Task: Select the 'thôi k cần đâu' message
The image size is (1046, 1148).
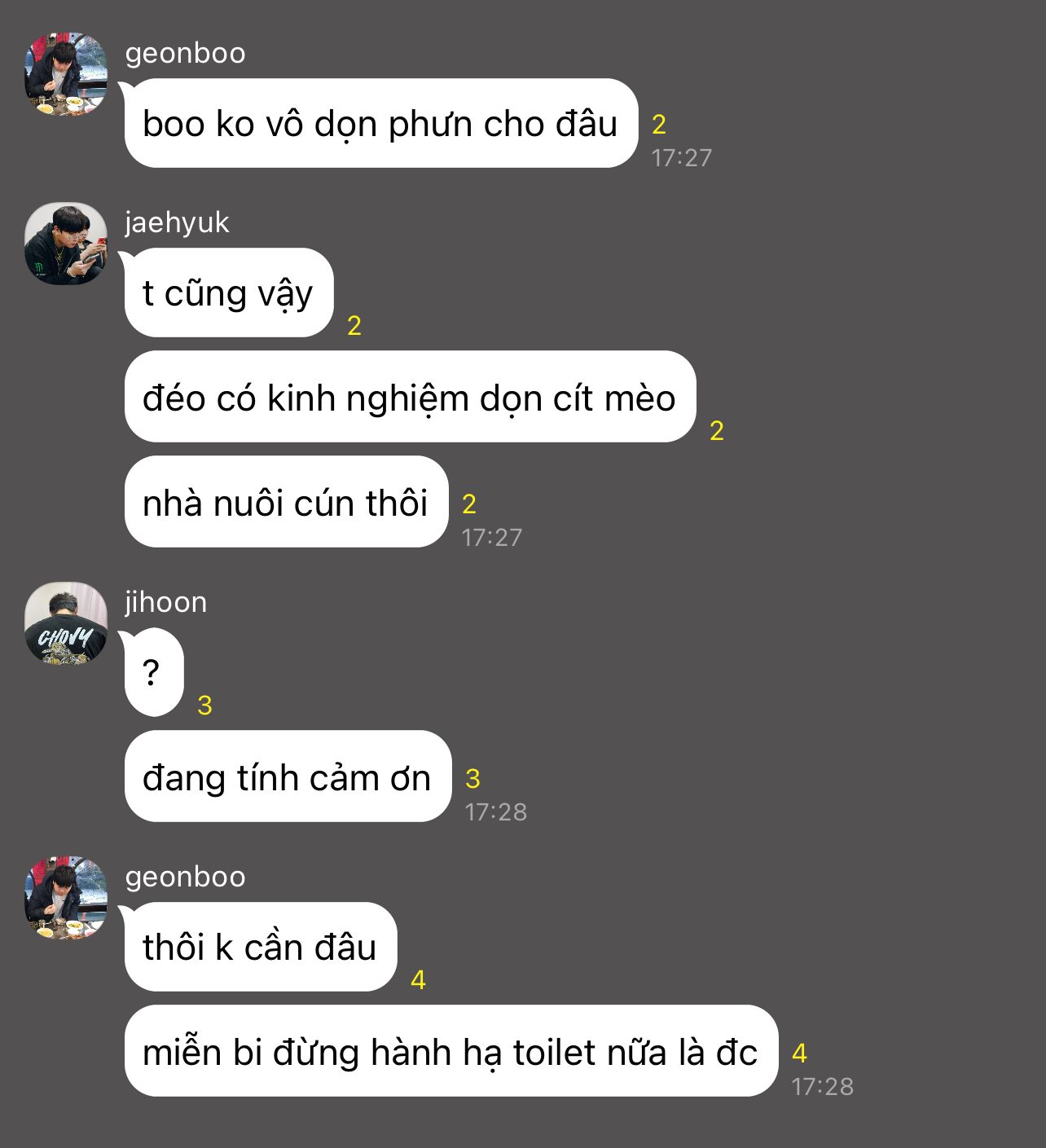Action: pos(261,948)
